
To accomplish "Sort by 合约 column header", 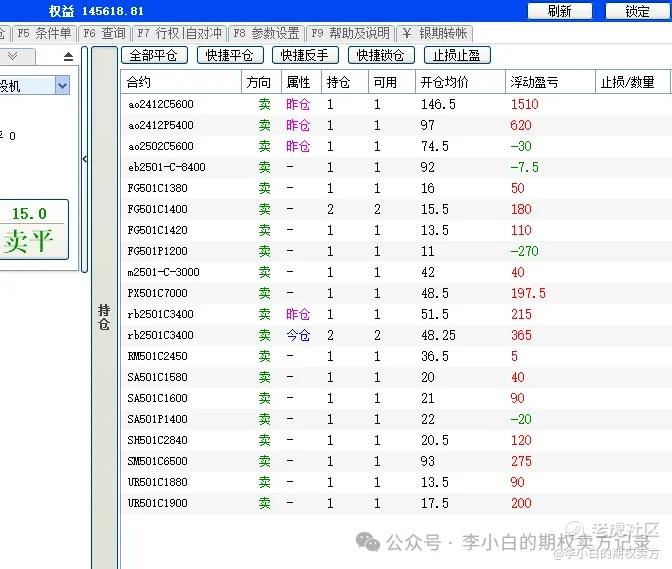I will pos(181,82).
